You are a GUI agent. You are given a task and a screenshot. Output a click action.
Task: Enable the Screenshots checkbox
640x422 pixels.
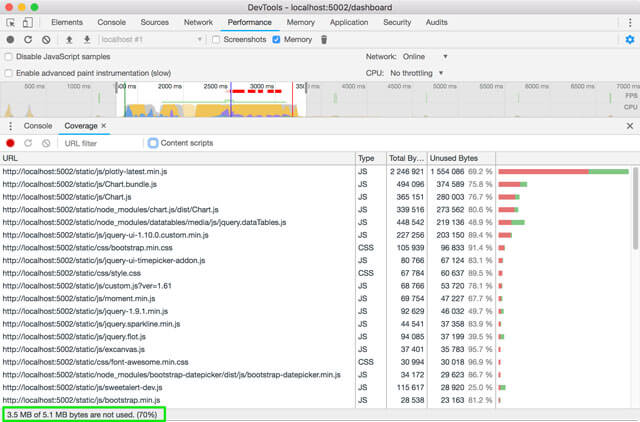216,40
